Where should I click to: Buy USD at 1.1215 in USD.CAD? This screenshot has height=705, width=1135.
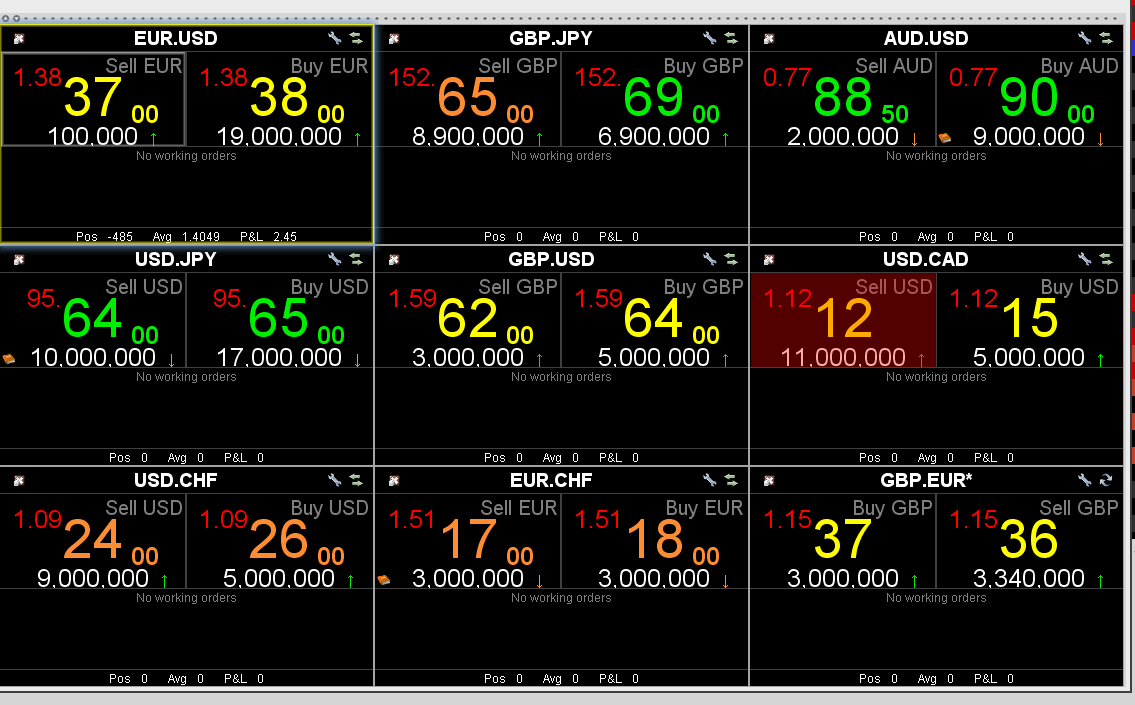coord(1029,320)
